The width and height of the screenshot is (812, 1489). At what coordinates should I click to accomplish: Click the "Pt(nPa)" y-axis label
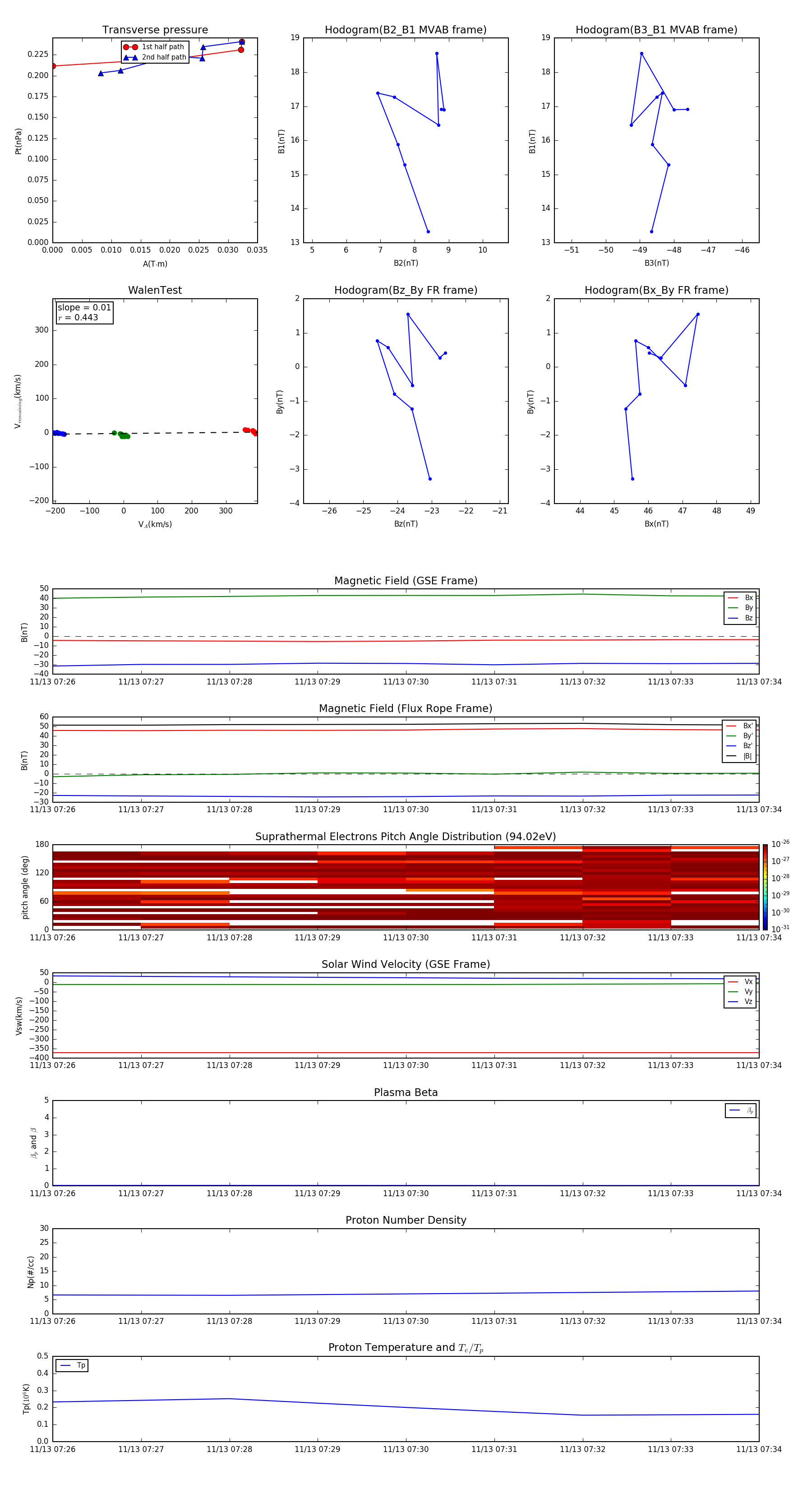pos(18,140)
